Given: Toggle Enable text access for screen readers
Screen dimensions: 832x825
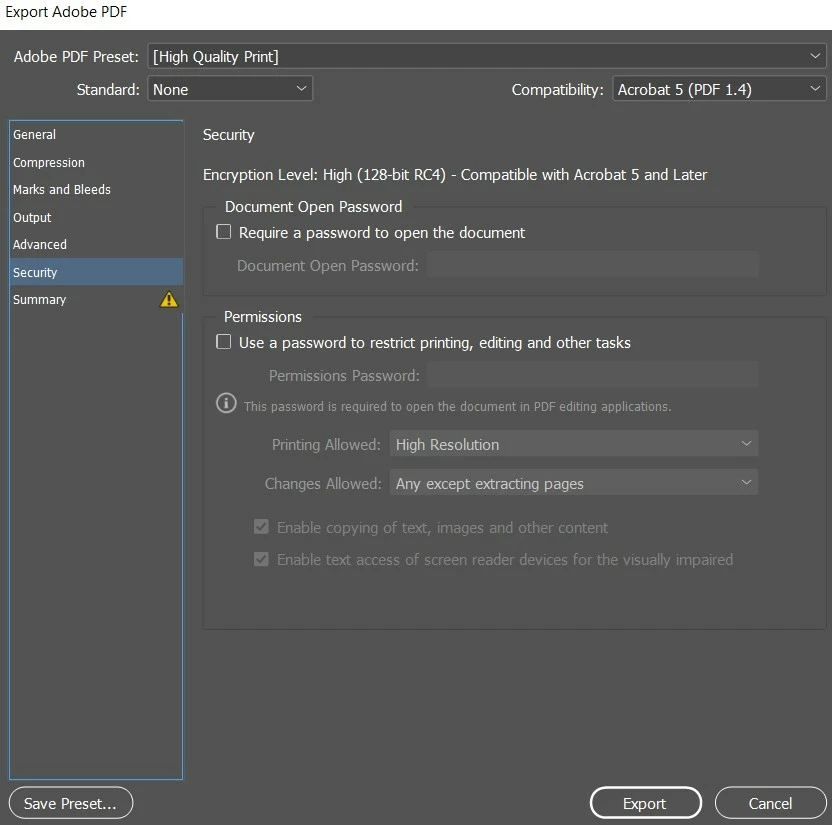Looking at the screenshot, I should click(x=261, y=559).
